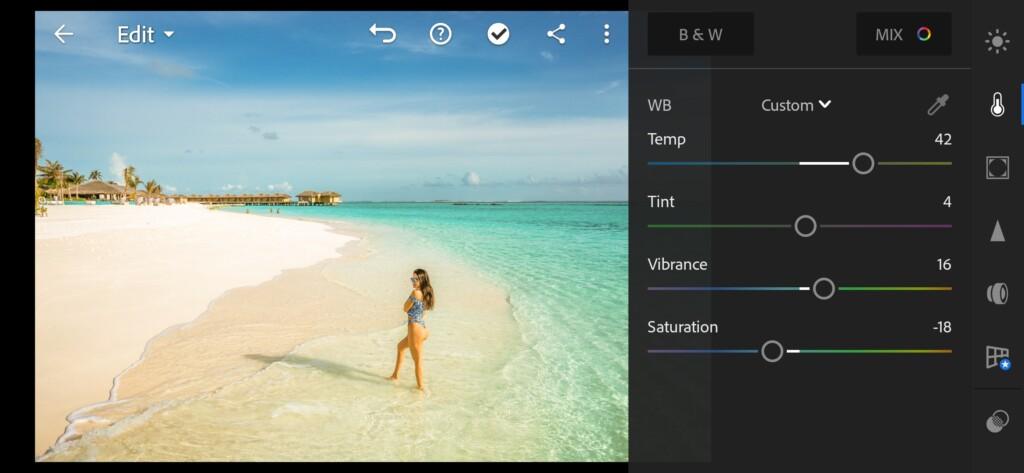This screenshot has width=1024, height=473.
Task: Click the Temp slider handle
Action: pyautogui.click(x=863, y=163)
